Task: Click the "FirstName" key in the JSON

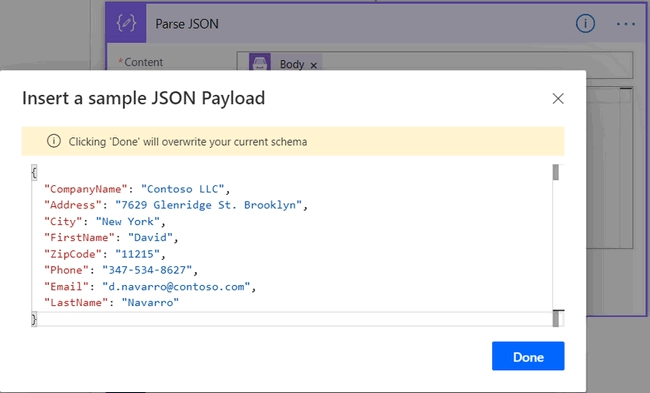Action: pos(79,238)
